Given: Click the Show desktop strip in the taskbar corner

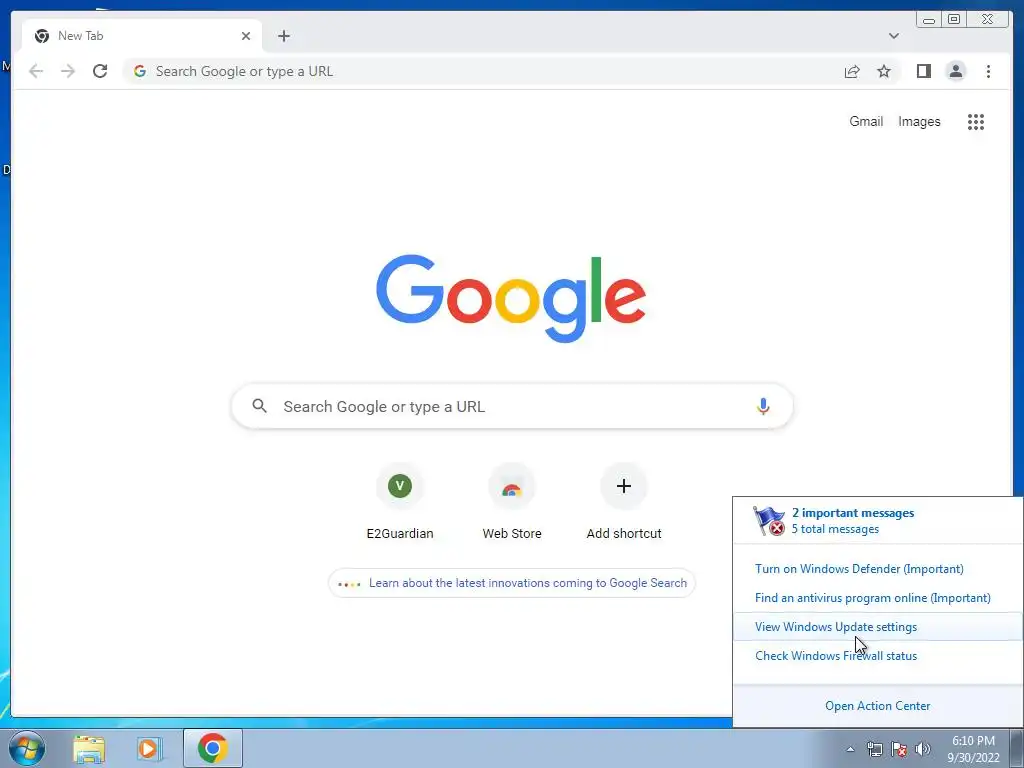Looking at the screenshot, I should [1017, 748].
